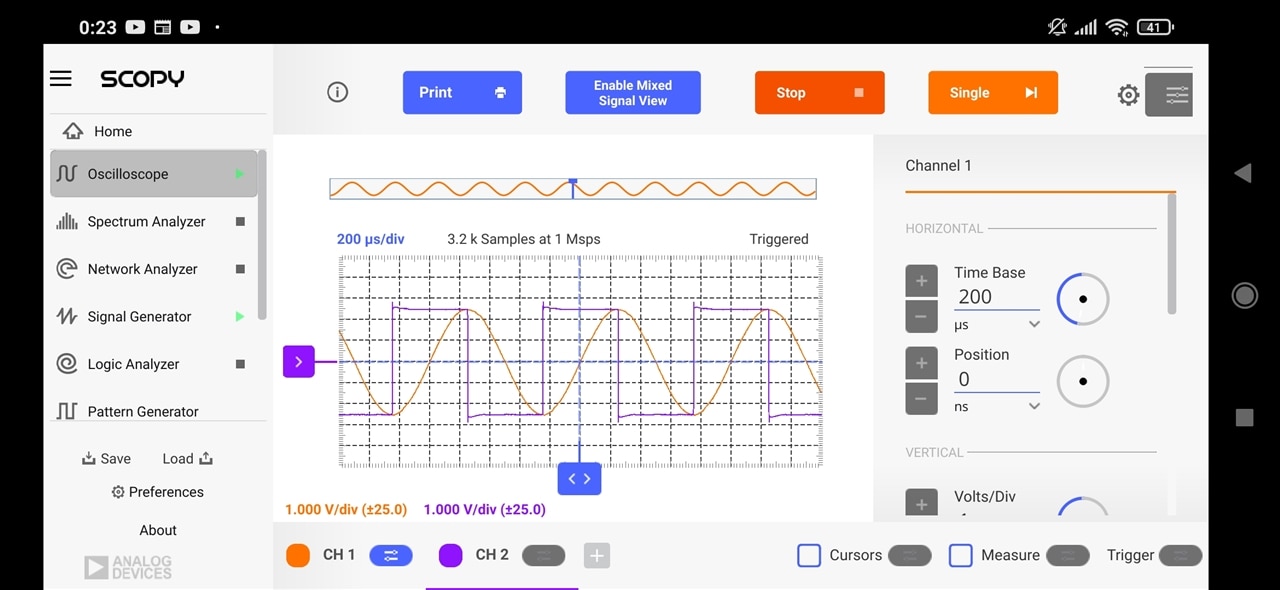Viewport: 1280px width, 590px height.
Task: Toggle CH 1 orange channel enable
Action: point(298,555)
